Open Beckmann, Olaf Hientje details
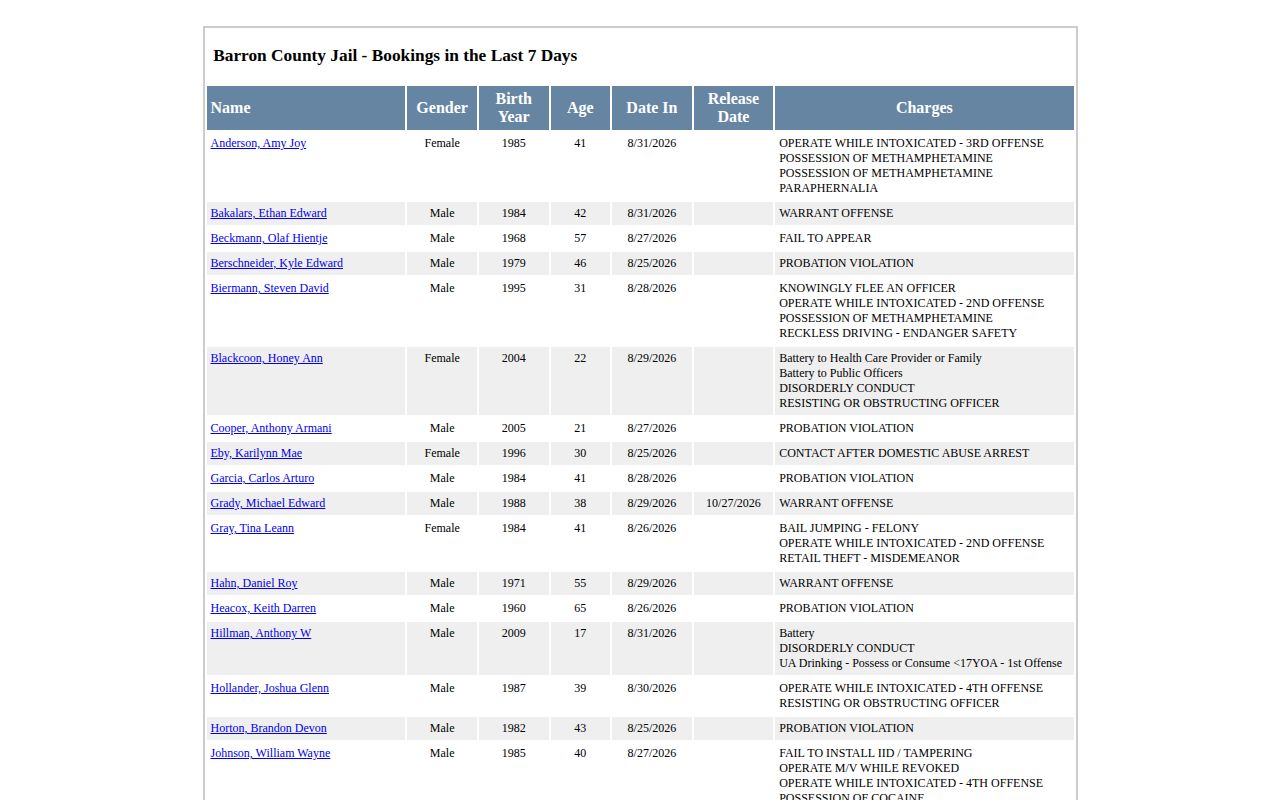Viewport: 1280px width, 800px height. click(x=269, y=238)
